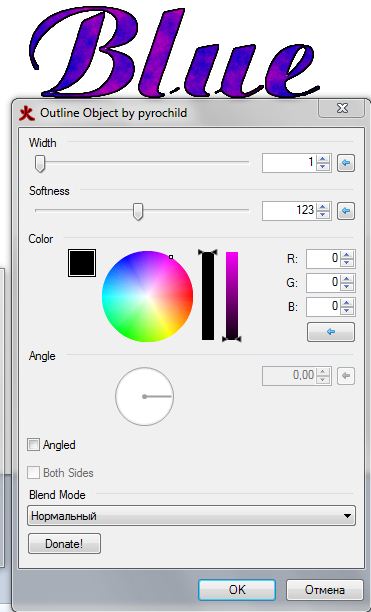Decrease G value with down arrow
The image size is (371, 612).
pyautogui.click(x=346, y=286)
